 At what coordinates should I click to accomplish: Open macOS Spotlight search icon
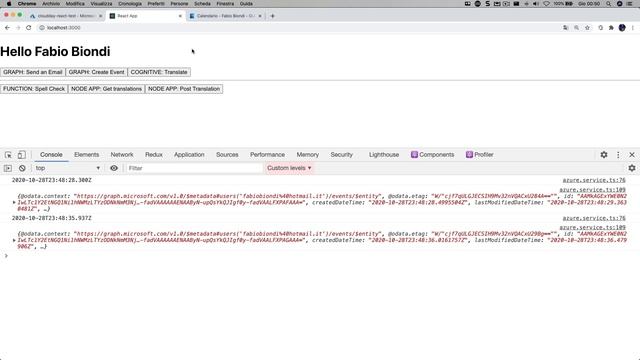[609, 3]
